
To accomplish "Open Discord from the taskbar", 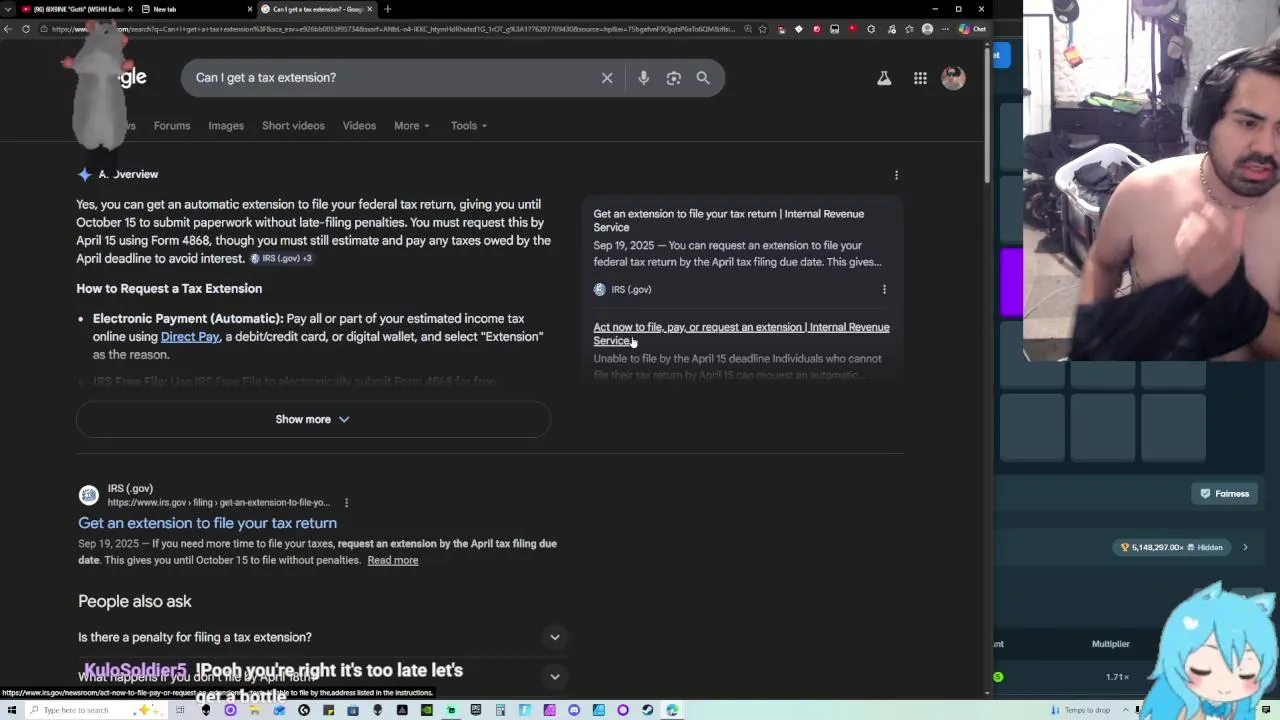I will (x=574, y=710).
